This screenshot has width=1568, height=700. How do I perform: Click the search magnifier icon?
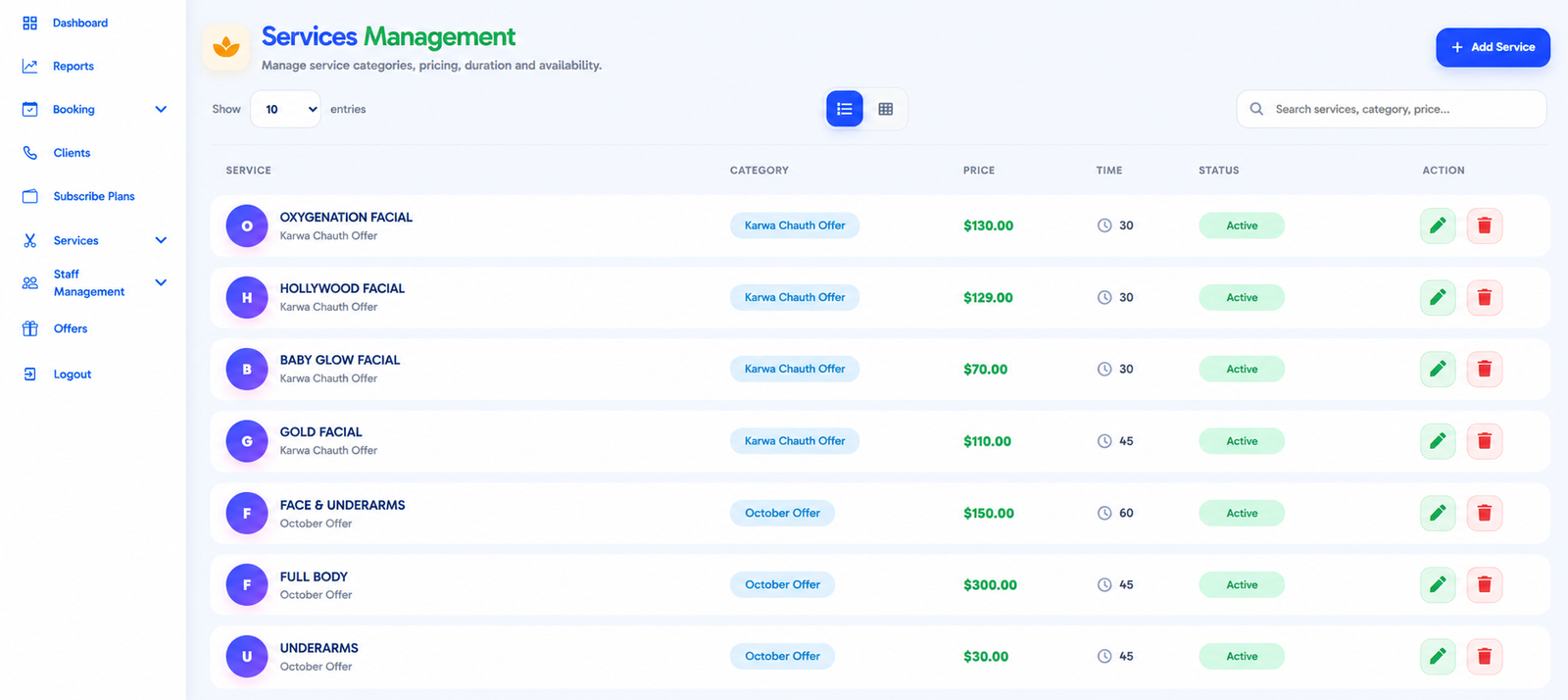pos(1256,109)
